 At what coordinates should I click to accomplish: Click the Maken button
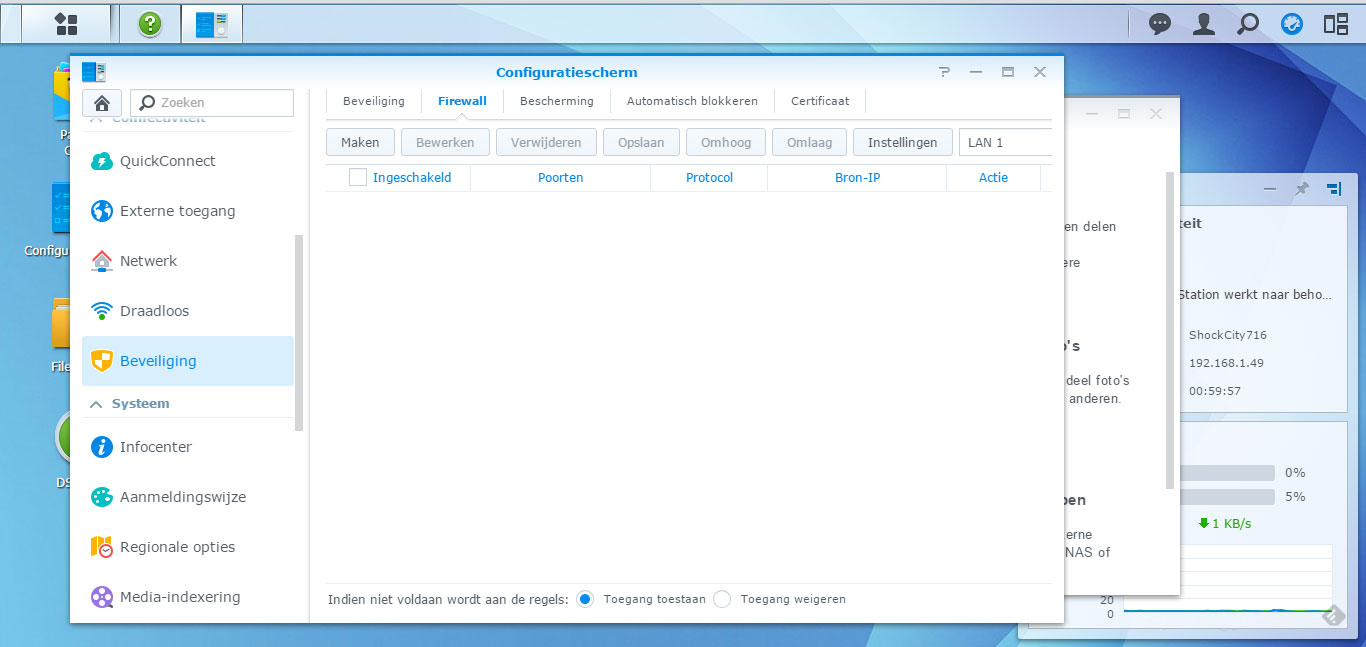coord(360,142)
